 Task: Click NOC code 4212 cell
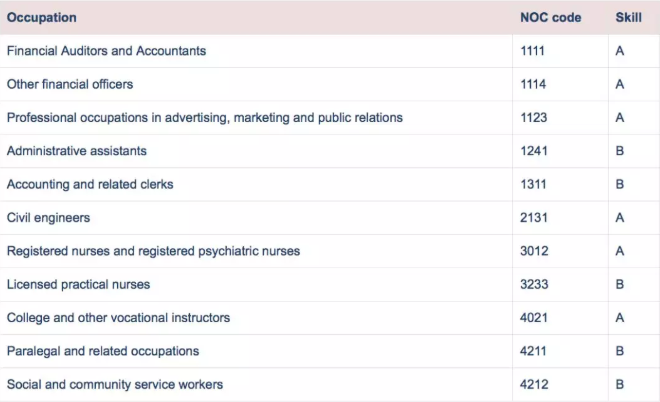click(534, 384)
